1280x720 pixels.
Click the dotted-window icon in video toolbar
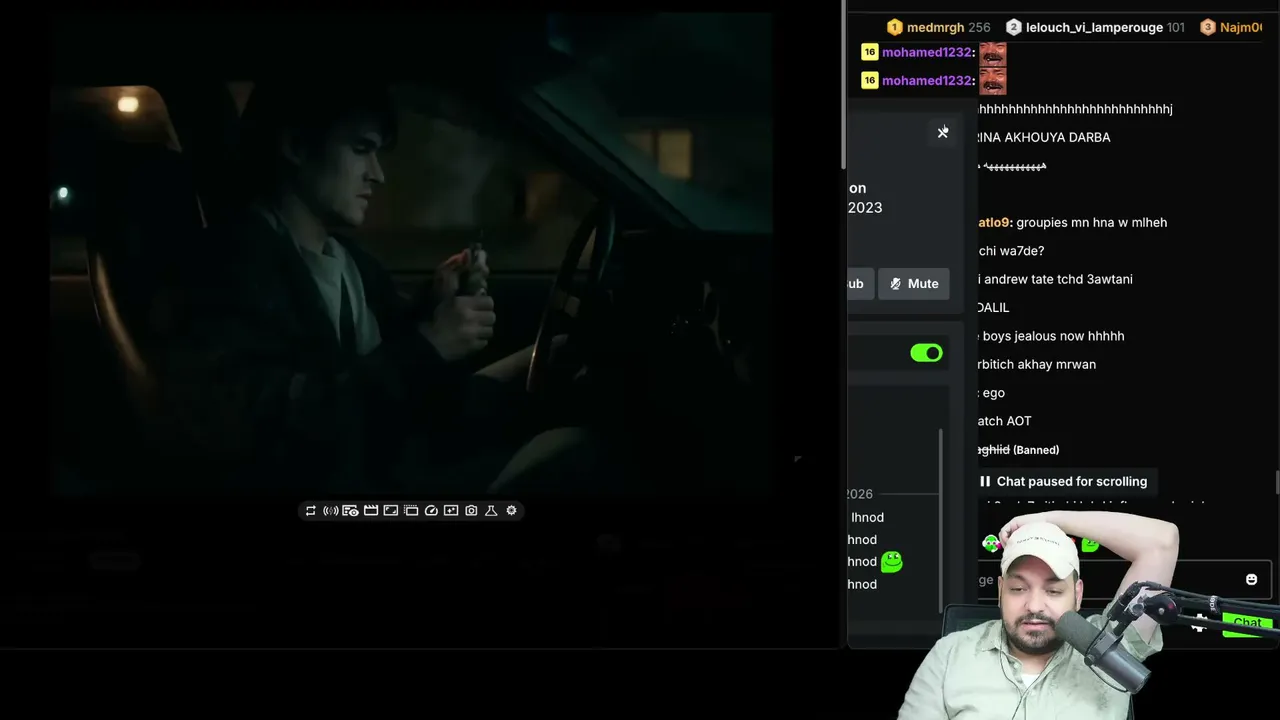pos(411,511)
